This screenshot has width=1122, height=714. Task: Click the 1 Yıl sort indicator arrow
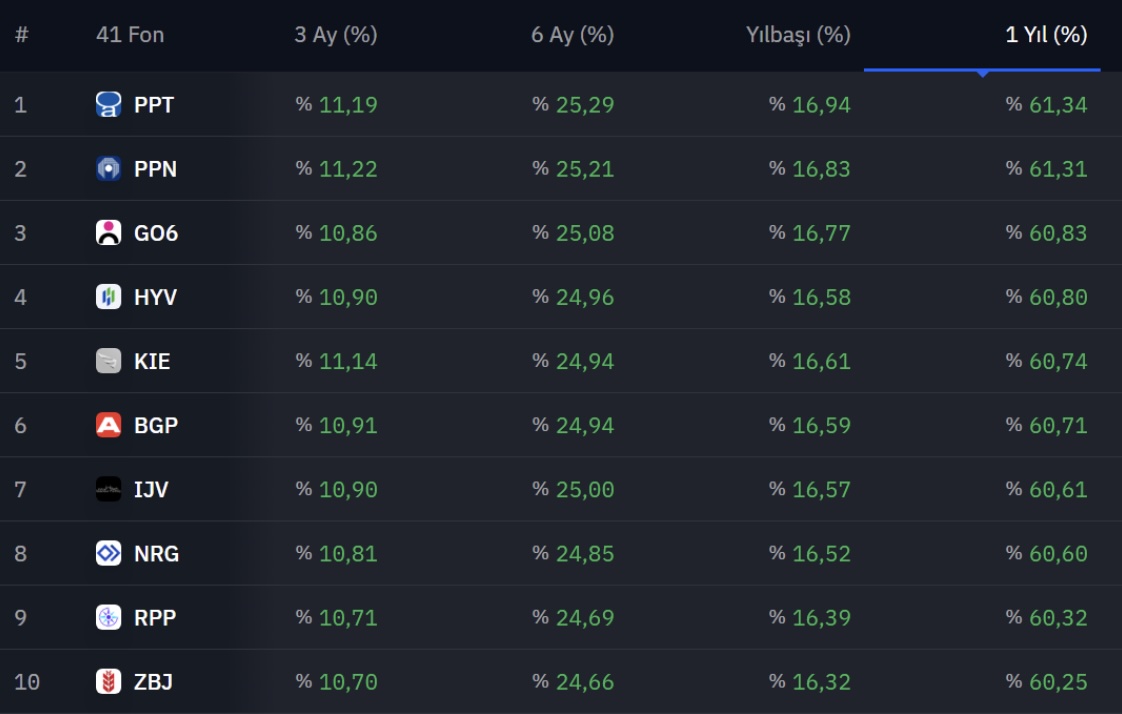tap(982, 73)
